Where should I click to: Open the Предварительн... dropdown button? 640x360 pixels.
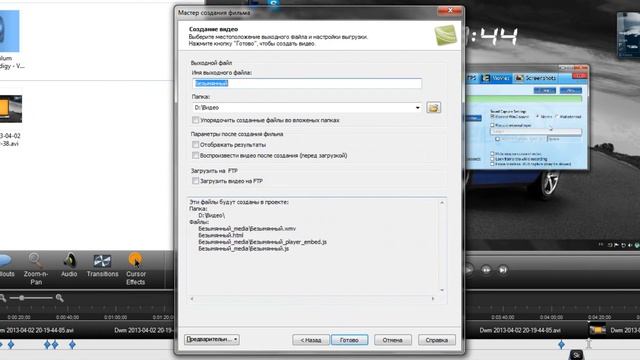pos(212,339)
